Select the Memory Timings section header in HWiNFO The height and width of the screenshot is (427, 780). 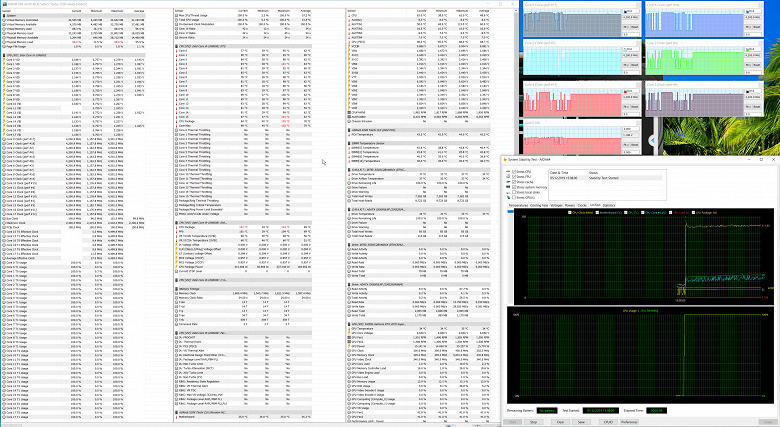click(244, 288)
